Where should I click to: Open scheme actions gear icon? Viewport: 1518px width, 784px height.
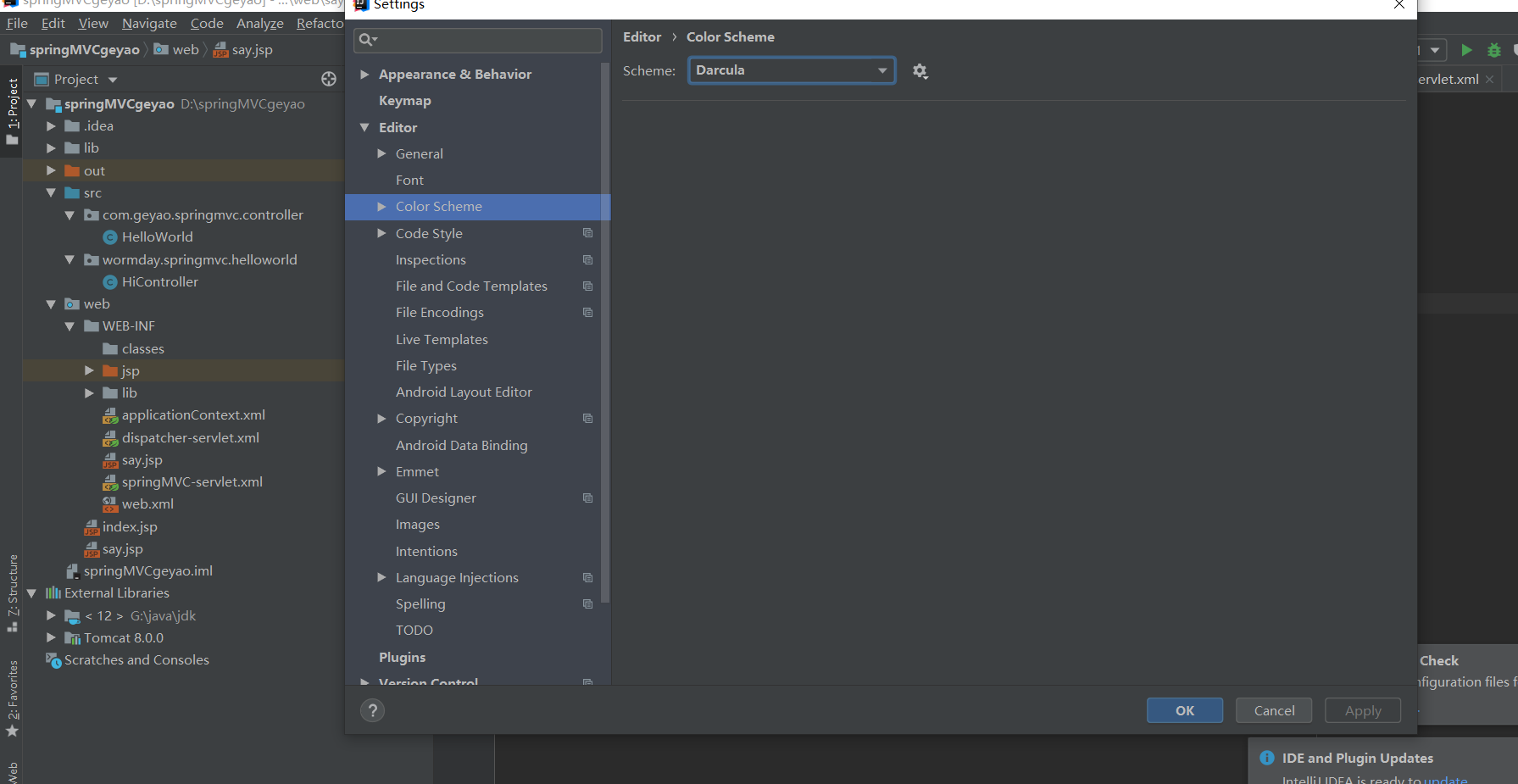pyautogui.click(x=920, y=71)
